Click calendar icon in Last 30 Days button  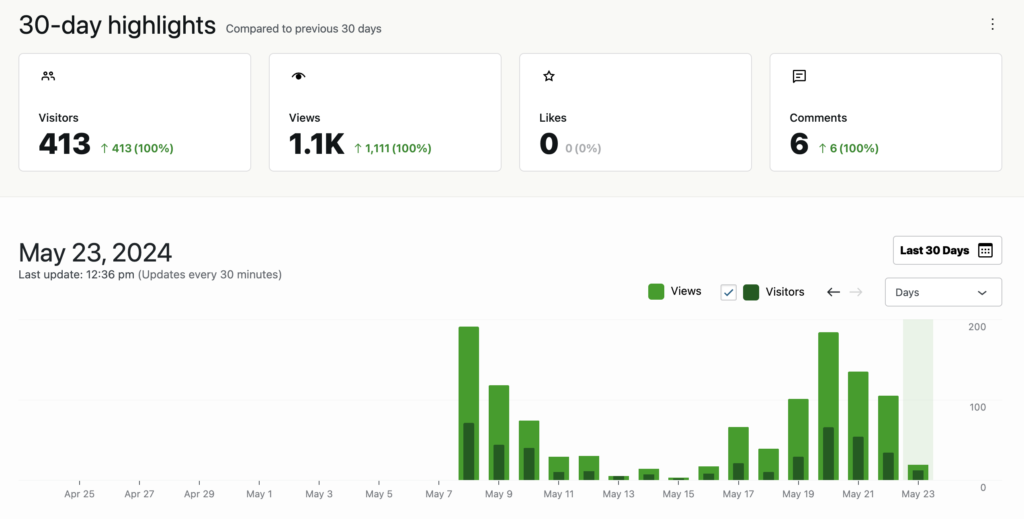[985, 251]
